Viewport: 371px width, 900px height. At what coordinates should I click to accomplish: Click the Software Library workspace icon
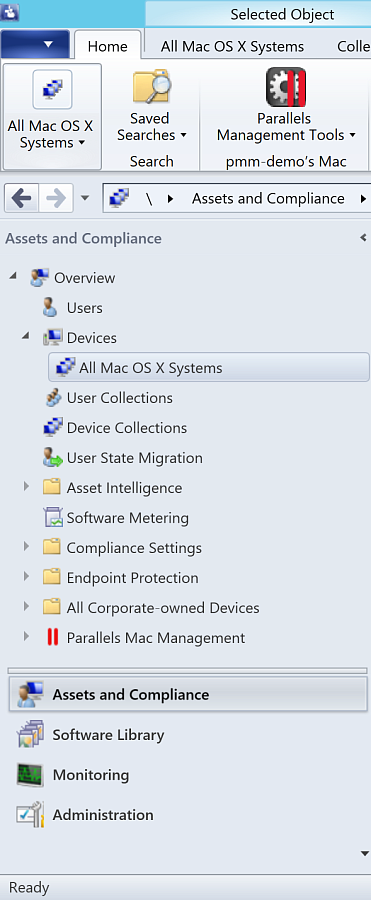(29, 735)
